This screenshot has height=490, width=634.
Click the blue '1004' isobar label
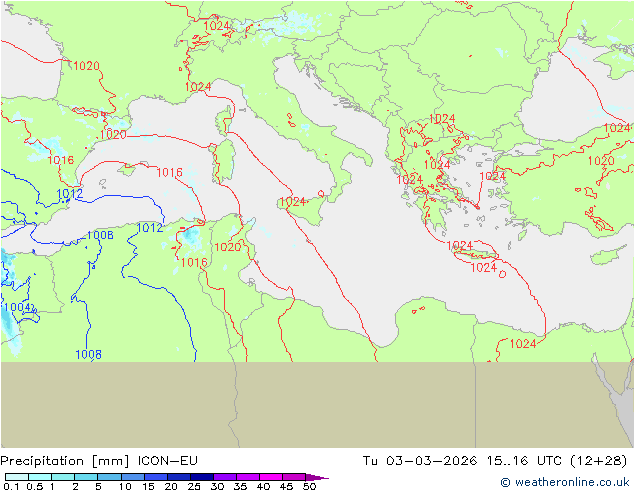[x=18, y=307]
